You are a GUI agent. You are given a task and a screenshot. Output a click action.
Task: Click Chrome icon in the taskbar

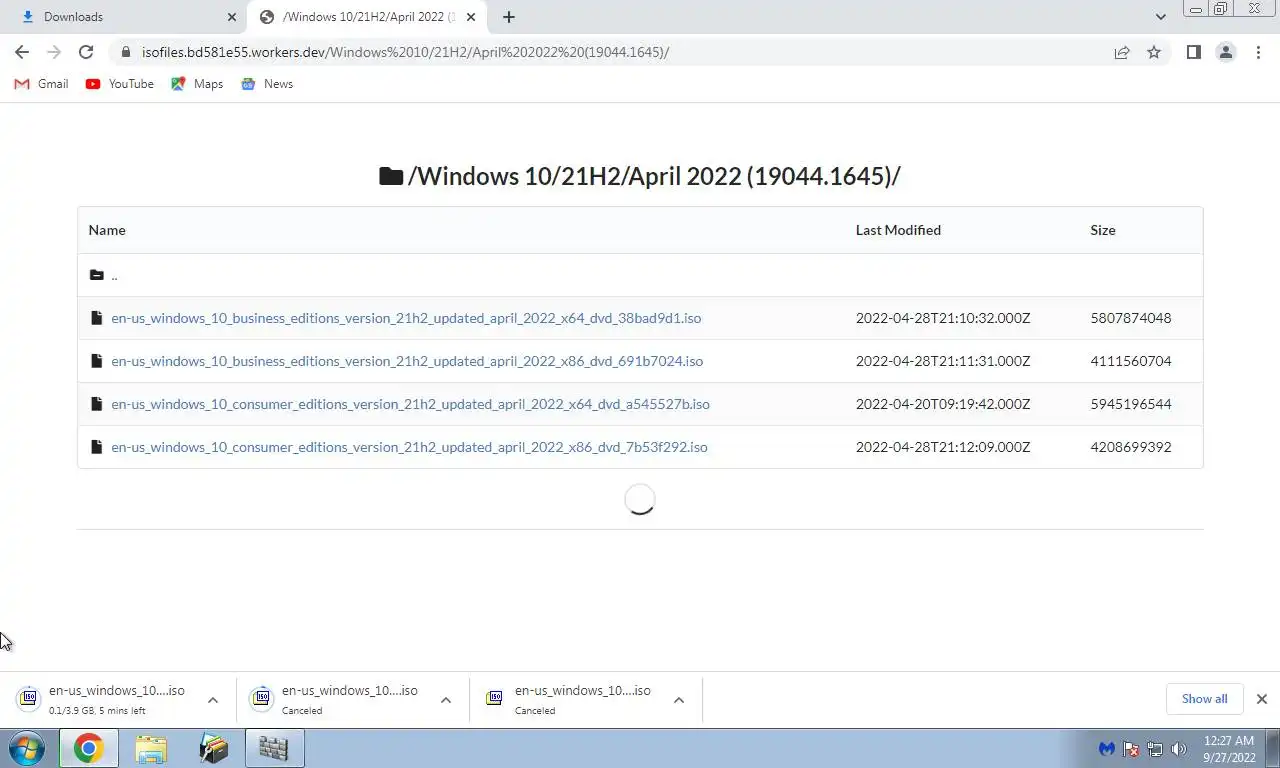(x=88, y=748)
